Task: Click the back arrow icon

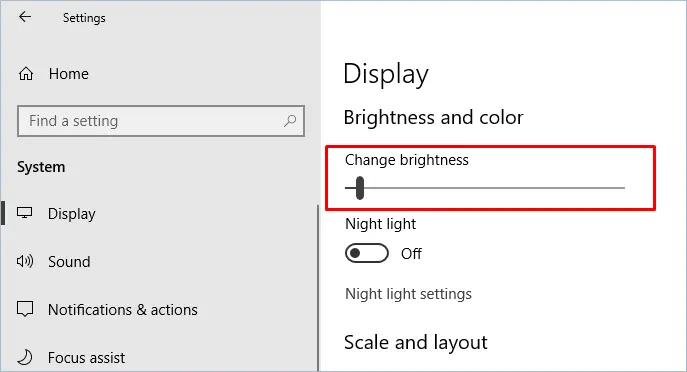Action: pos(25,17)
